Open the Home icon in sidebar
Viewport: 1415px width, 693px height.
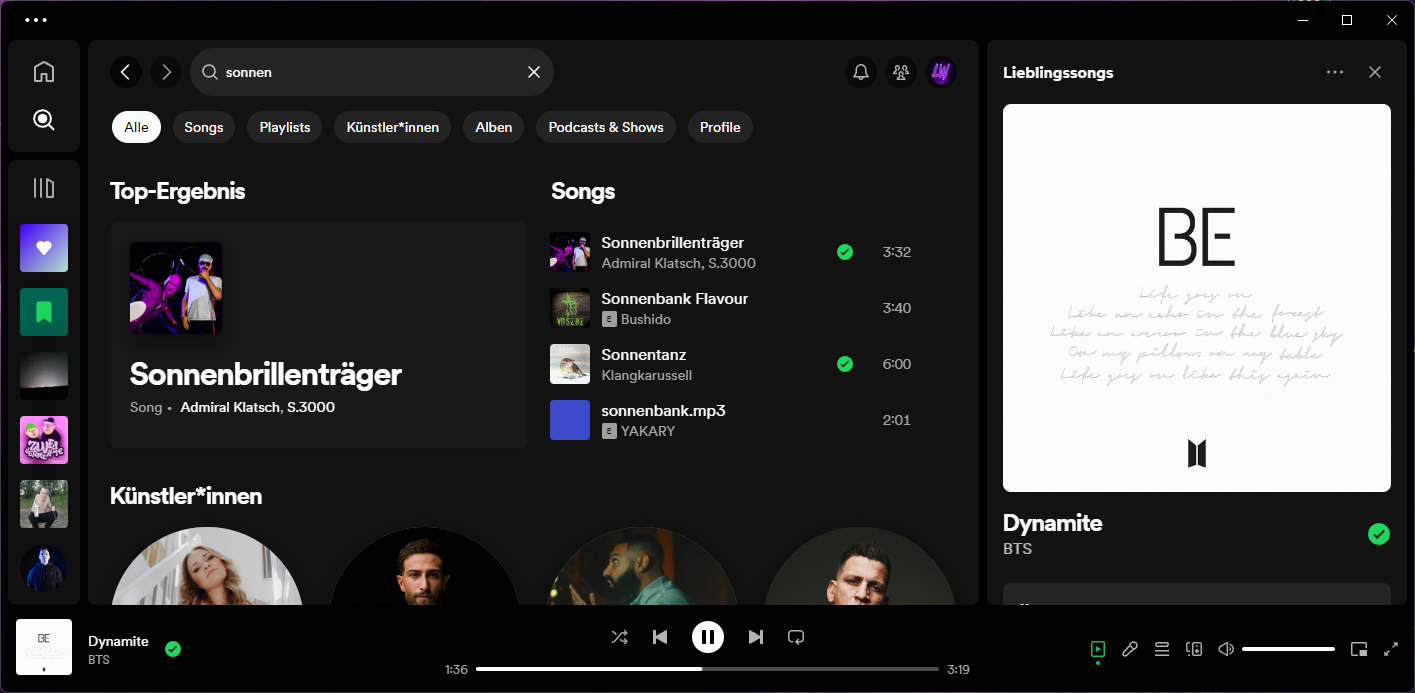pos(43,72)
